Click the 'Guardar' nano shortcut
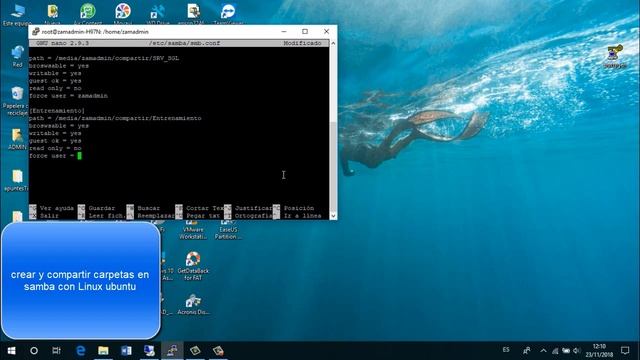640x360 pixels. 97,208
